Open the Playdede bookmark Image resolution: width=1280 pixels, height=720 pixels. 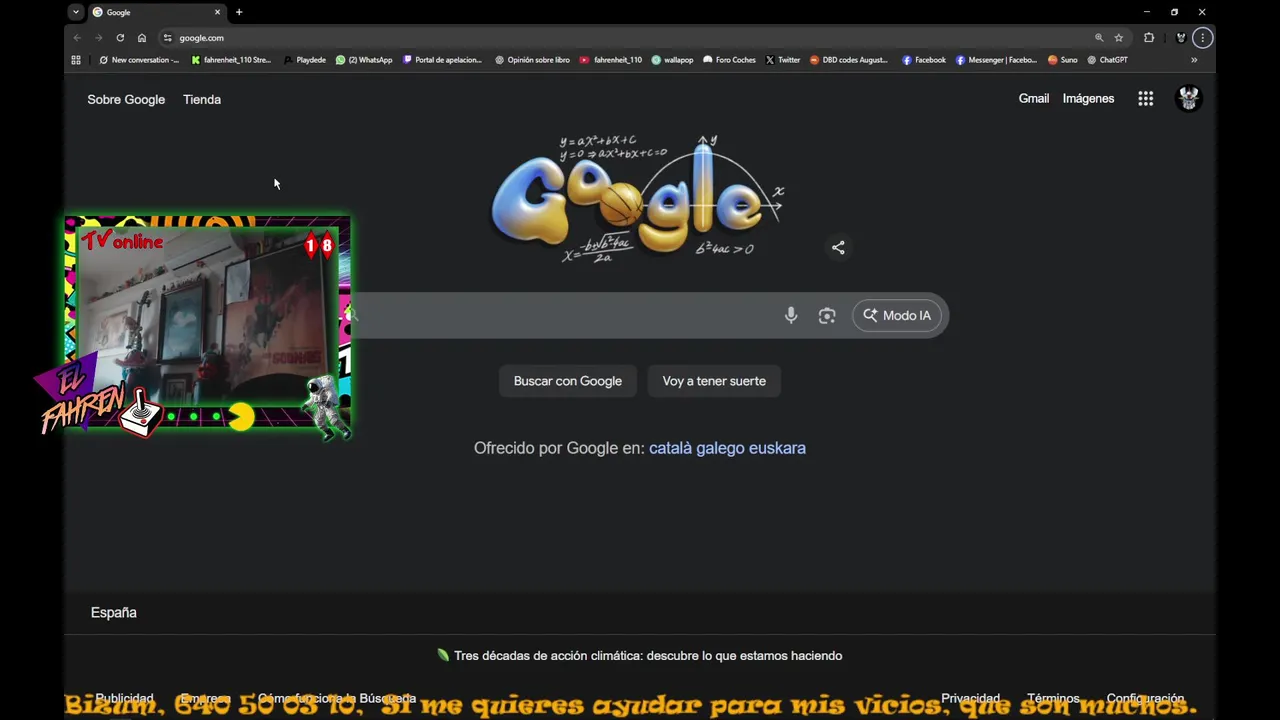(304, 60)
